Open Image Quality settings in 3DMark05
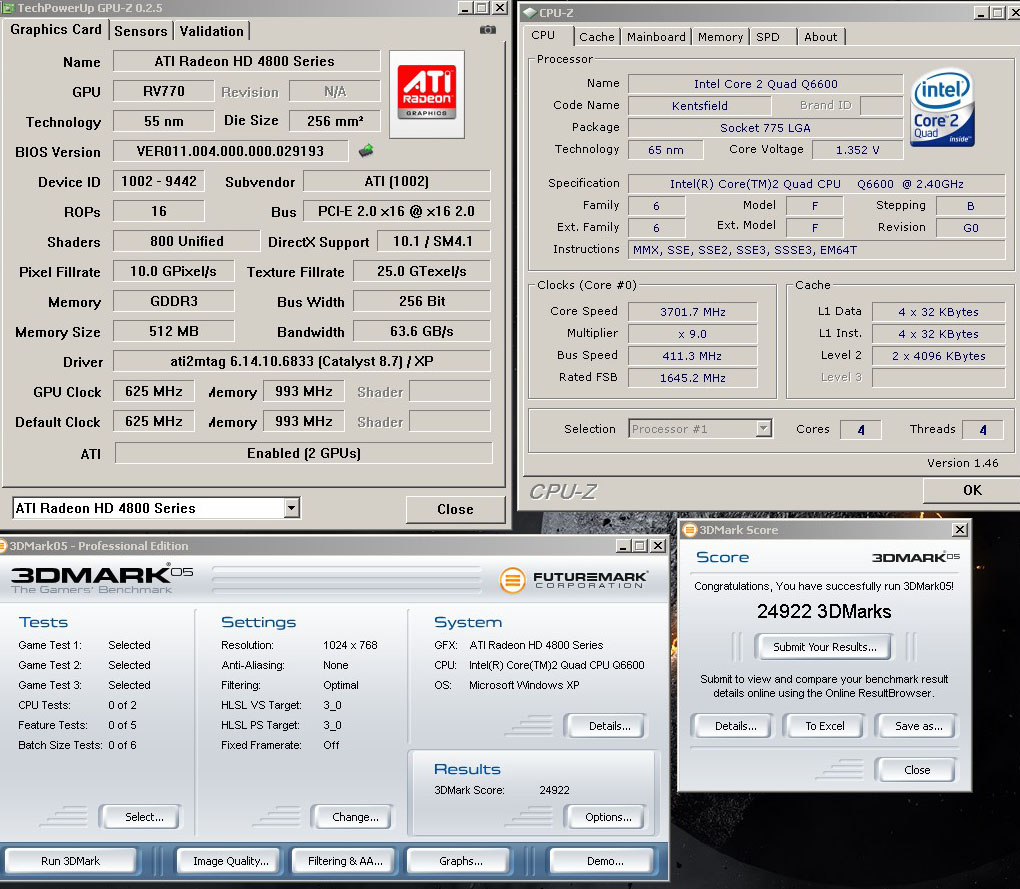Image resolution: width=1020 pixels, height=889 pixels. (230, 861)
